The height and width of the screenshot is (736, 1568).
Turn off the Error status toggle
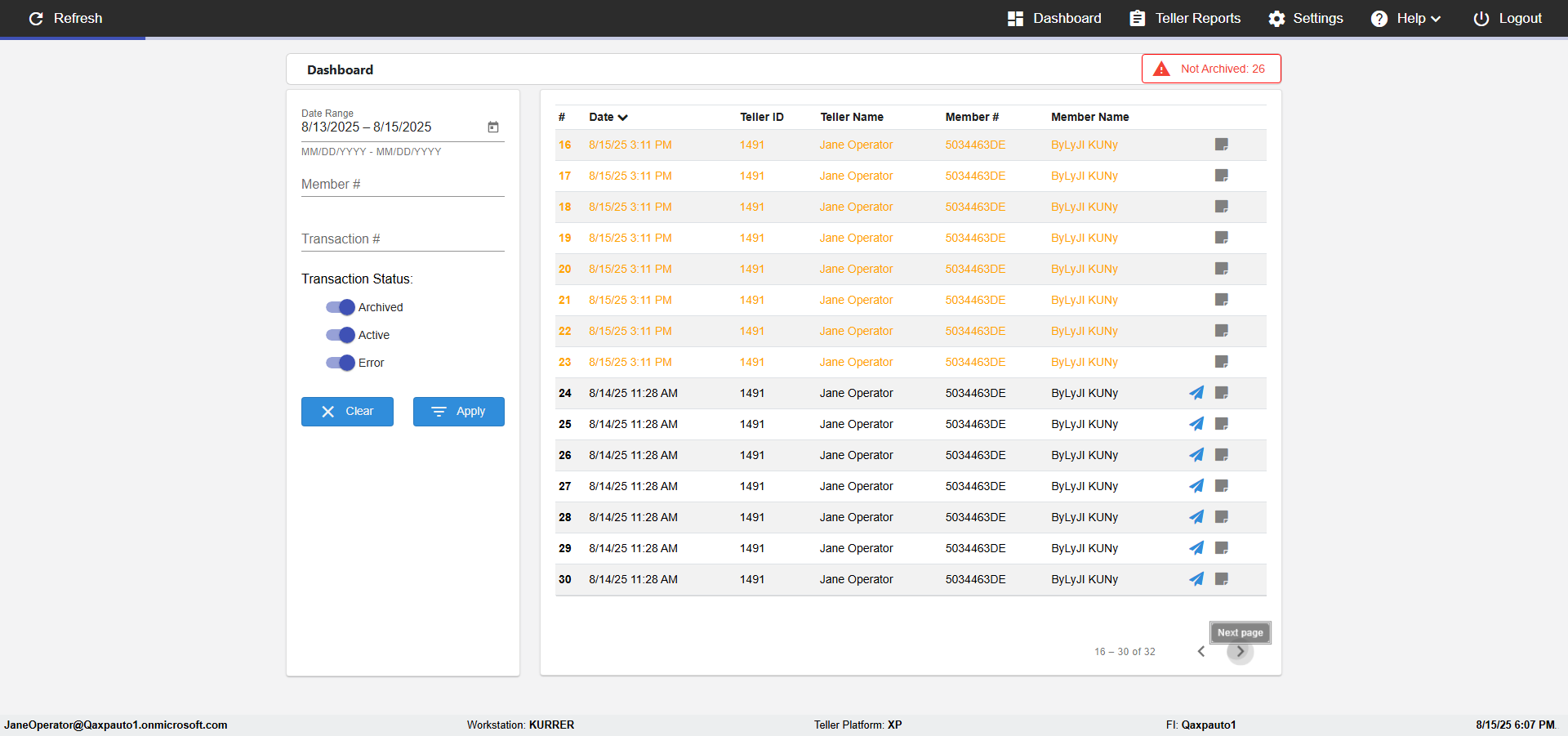coord(341,363)
